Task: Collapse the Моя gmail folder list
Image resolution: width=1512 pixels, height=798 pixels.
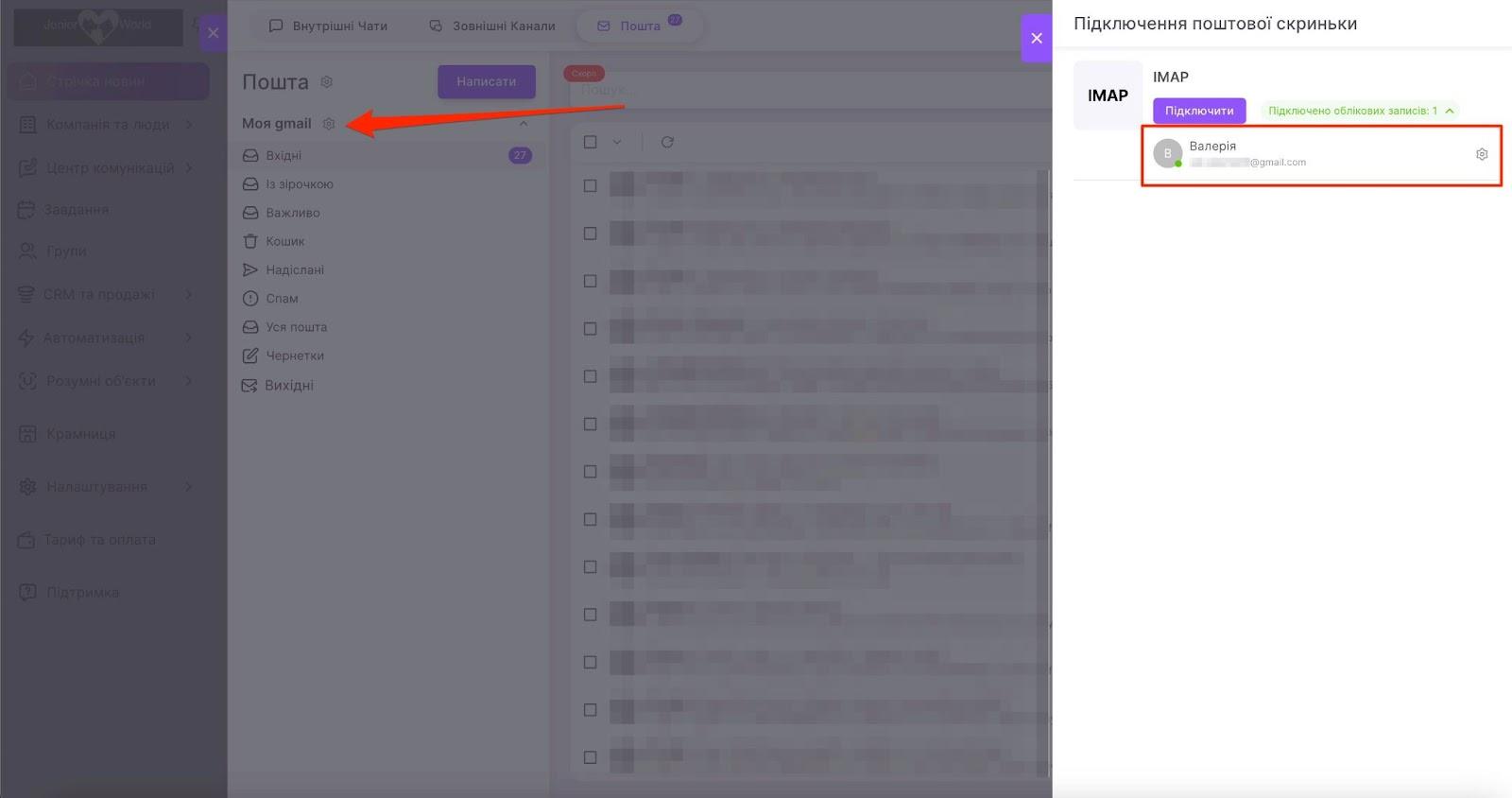Action: [524, 123]
